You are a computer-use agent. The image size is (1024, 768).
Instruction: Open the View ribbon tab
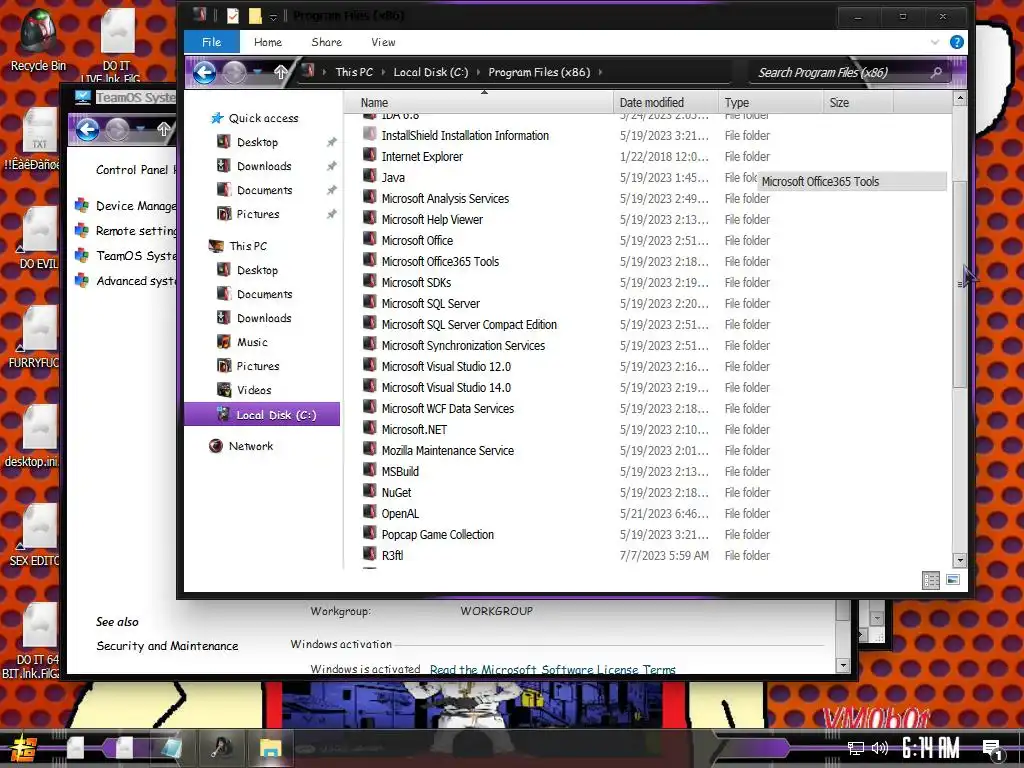click(383, 42)
